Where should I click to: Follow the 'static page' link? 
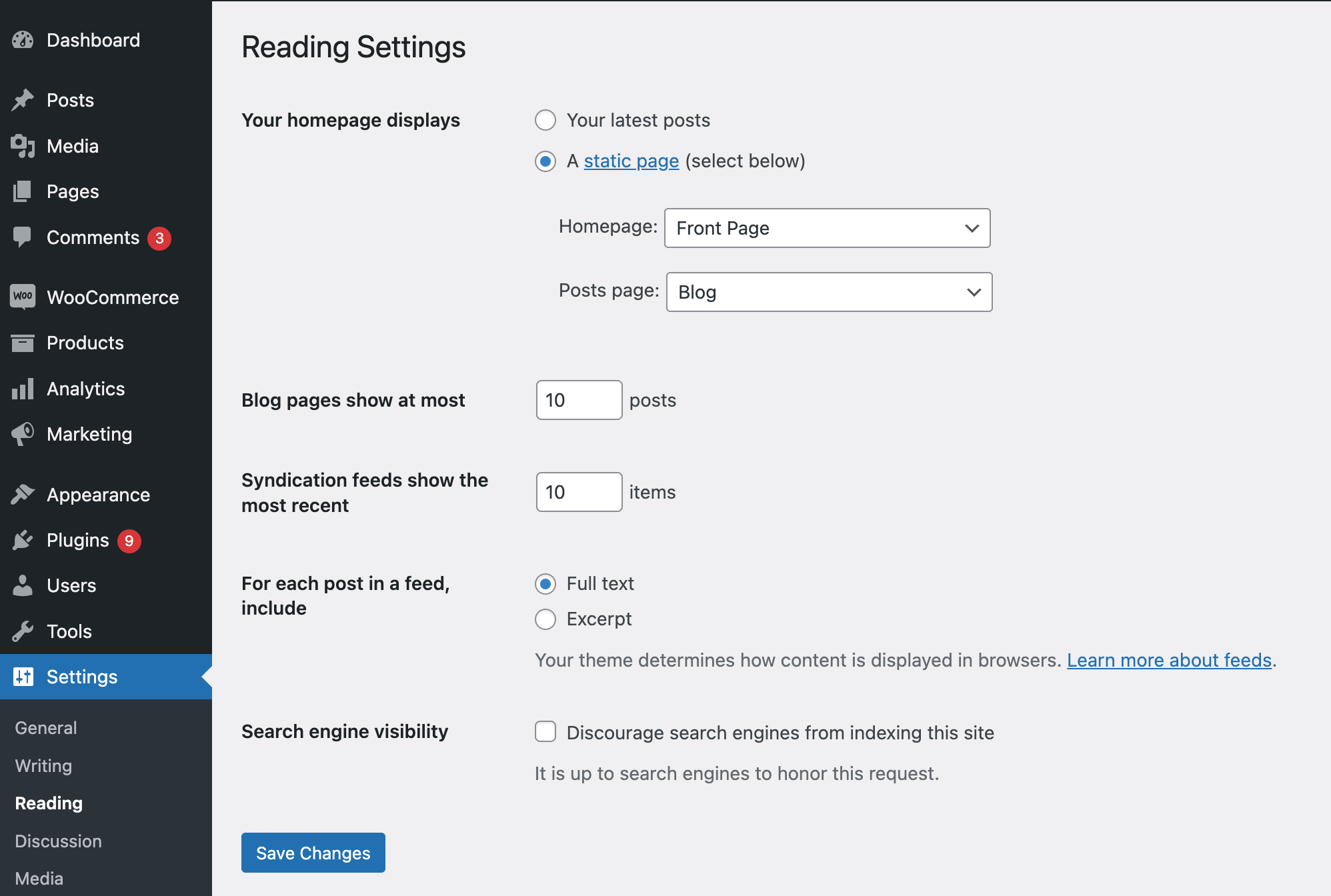[x=631, y=161]
